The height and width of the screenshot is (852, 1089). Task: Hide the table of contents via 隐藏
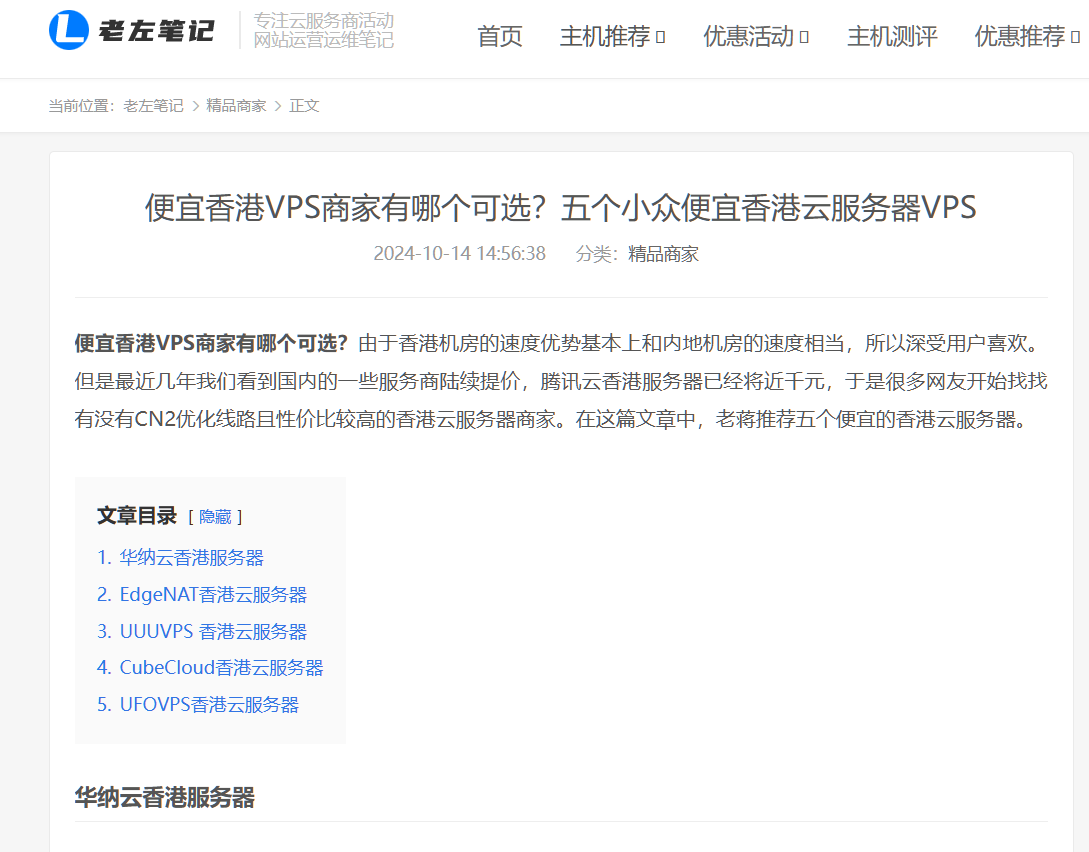(215, 517)
